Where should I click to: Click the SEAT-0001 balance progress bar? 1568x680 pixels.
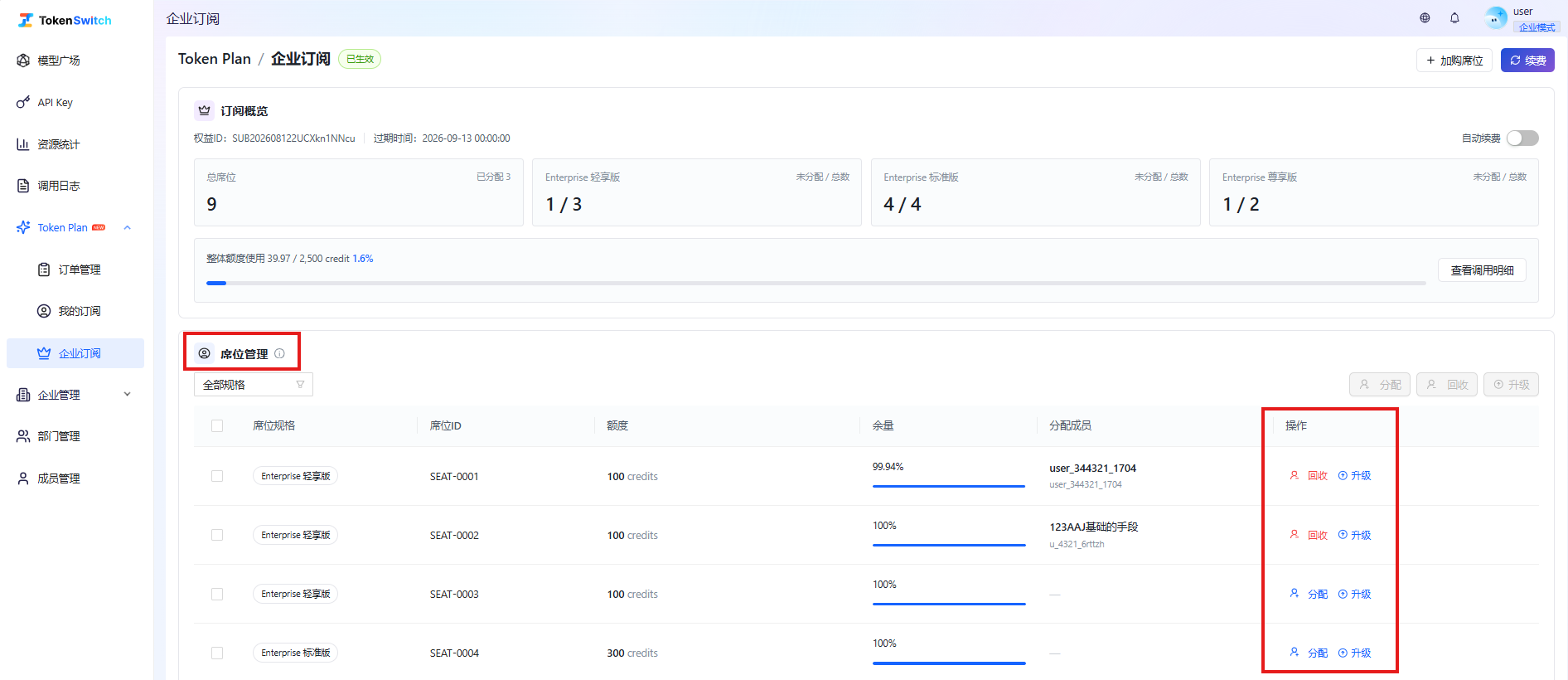(x=949, y=487)
